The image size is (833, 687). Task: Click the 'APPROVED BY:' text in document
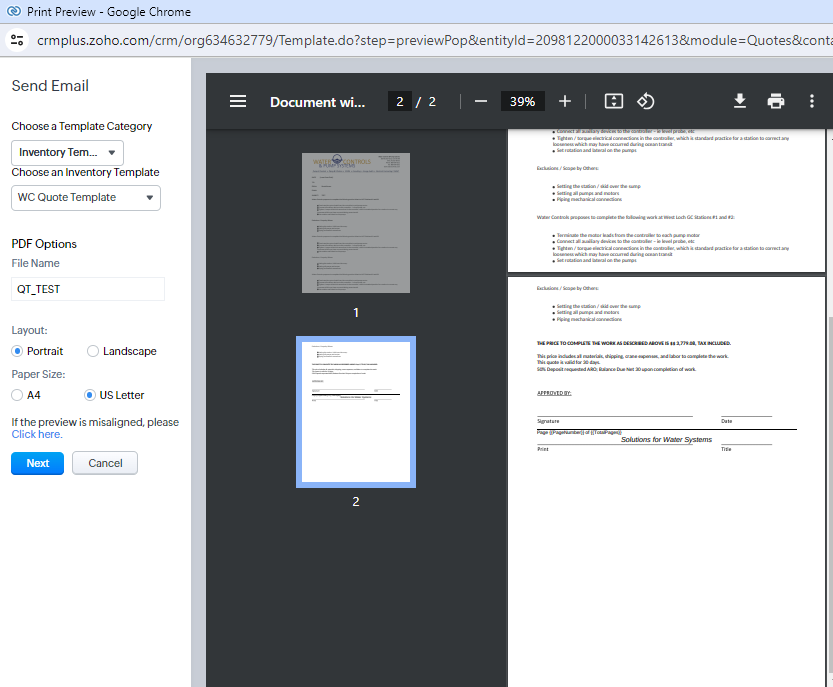coord(554,393)
